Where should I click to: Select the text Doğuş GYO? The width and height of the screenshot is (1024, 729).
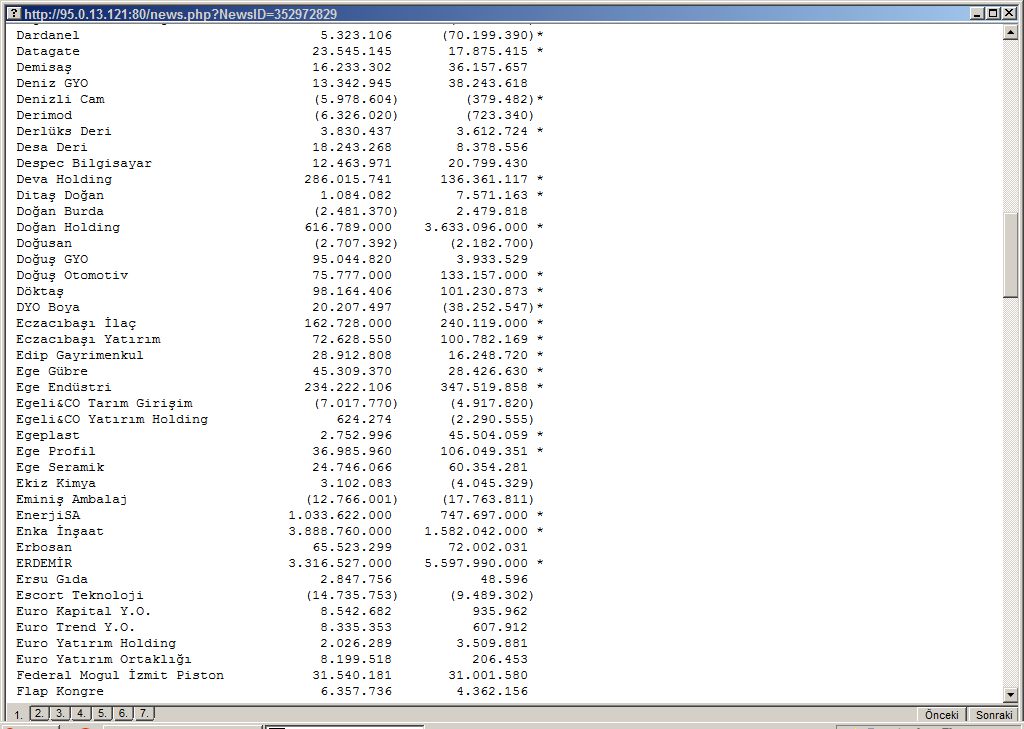point(52,259)
